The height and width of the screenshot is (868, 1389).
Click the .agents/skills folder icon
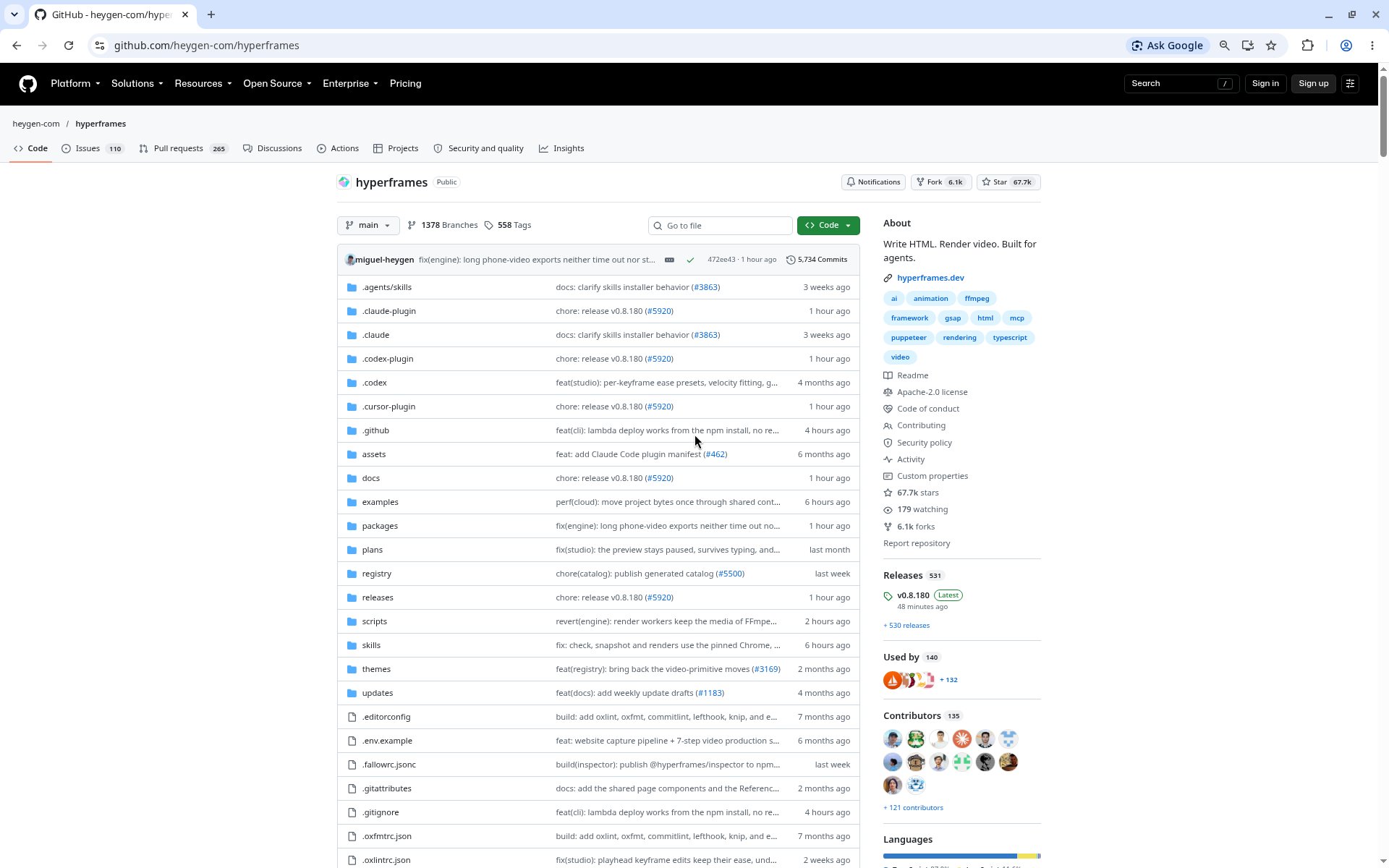pyautogui.click(x=352, y=287)
